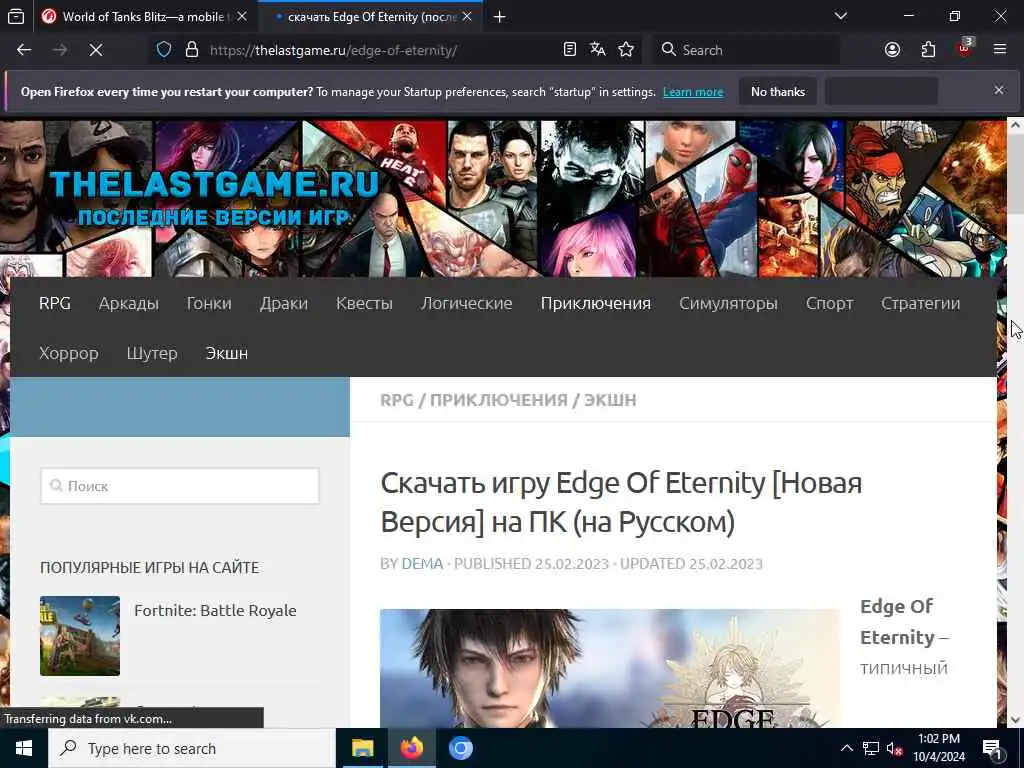
Task: Open Firefox application hamburger menu
Action: pyautogui.click(x=999, y=50)
